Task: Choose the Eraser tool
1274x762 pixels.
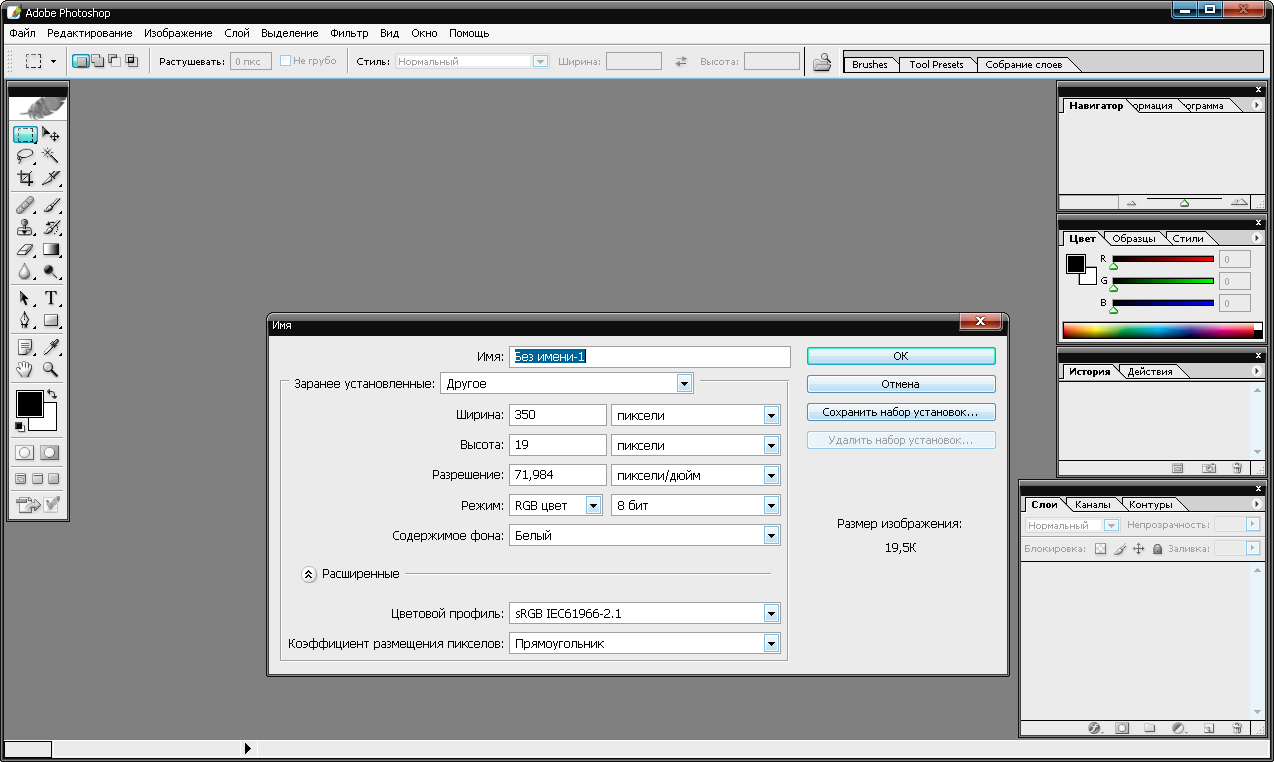Action: tap(25, 250)
